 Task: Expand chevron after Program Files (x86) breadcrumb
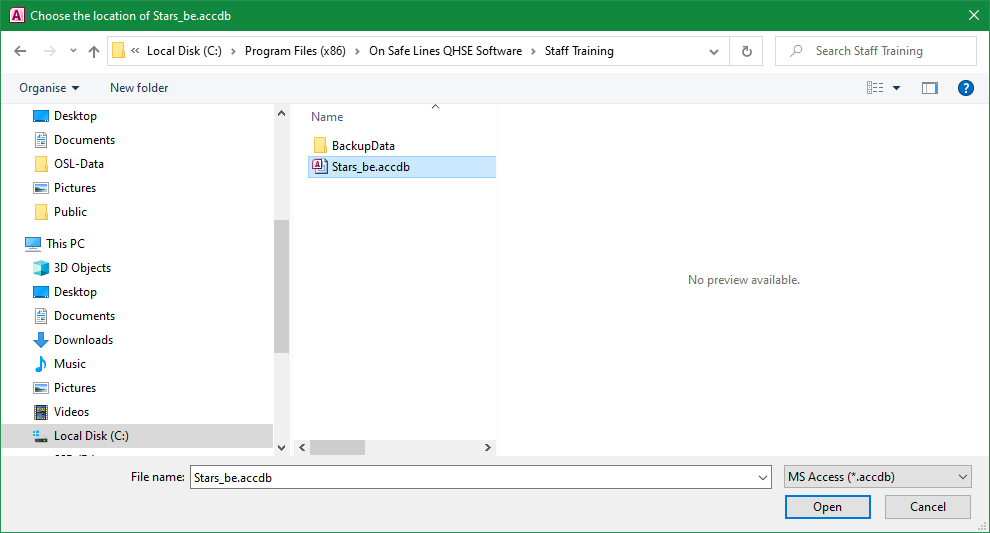coord(357,51)
